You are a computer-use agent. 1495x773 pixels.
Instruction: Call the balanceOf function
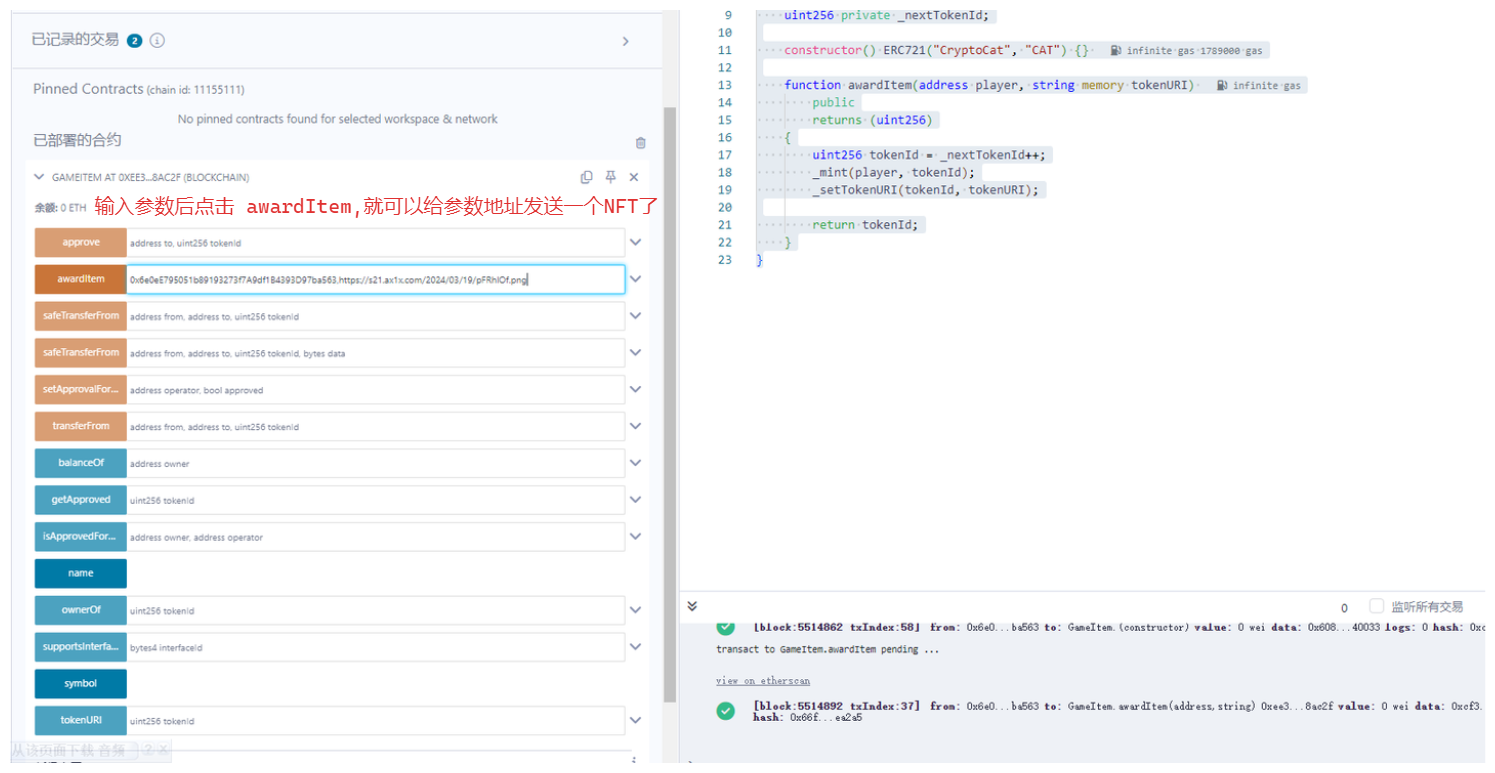81,463
